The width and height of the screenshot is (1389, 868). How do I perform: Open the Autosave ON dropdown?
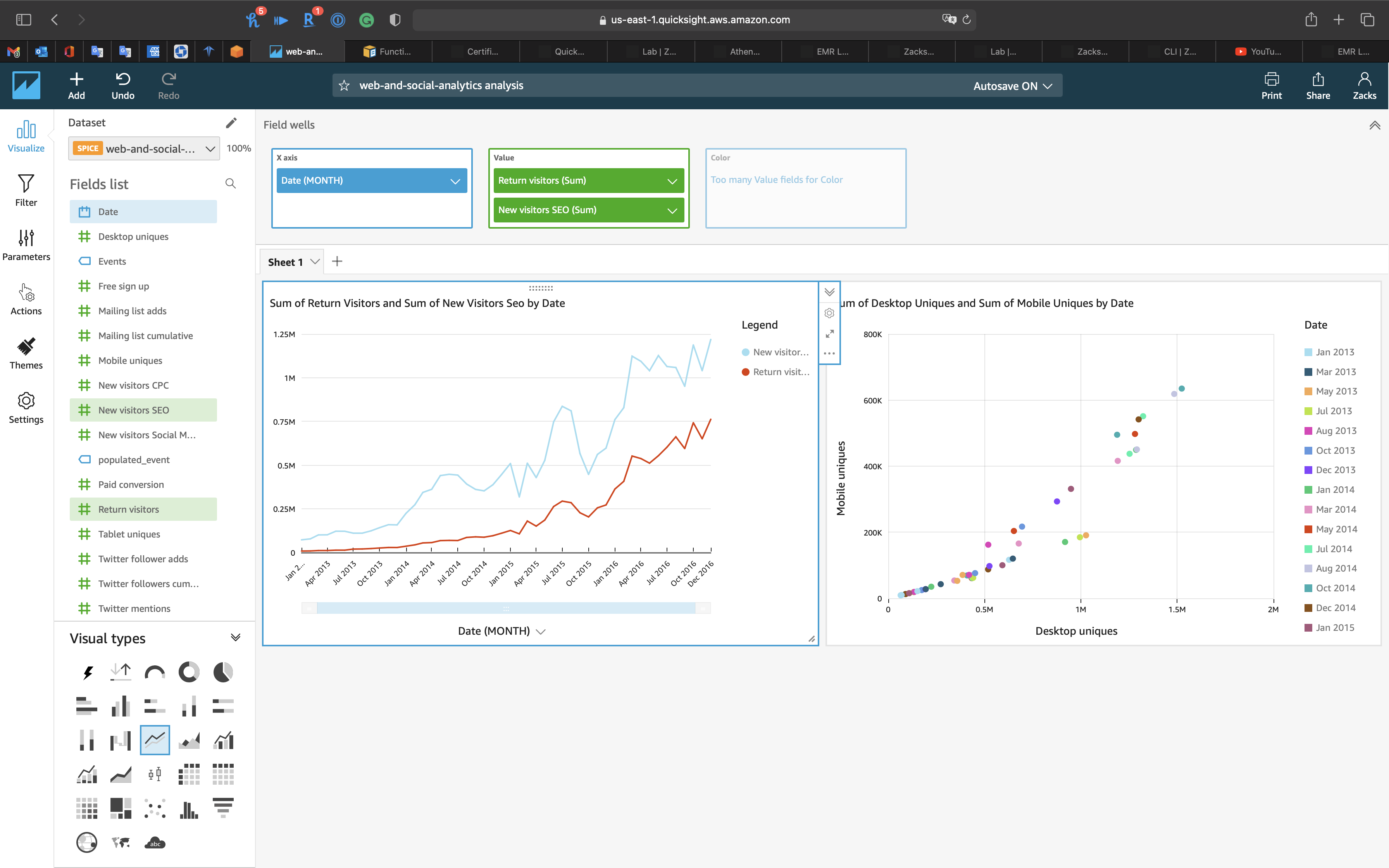pos(1012,86)
